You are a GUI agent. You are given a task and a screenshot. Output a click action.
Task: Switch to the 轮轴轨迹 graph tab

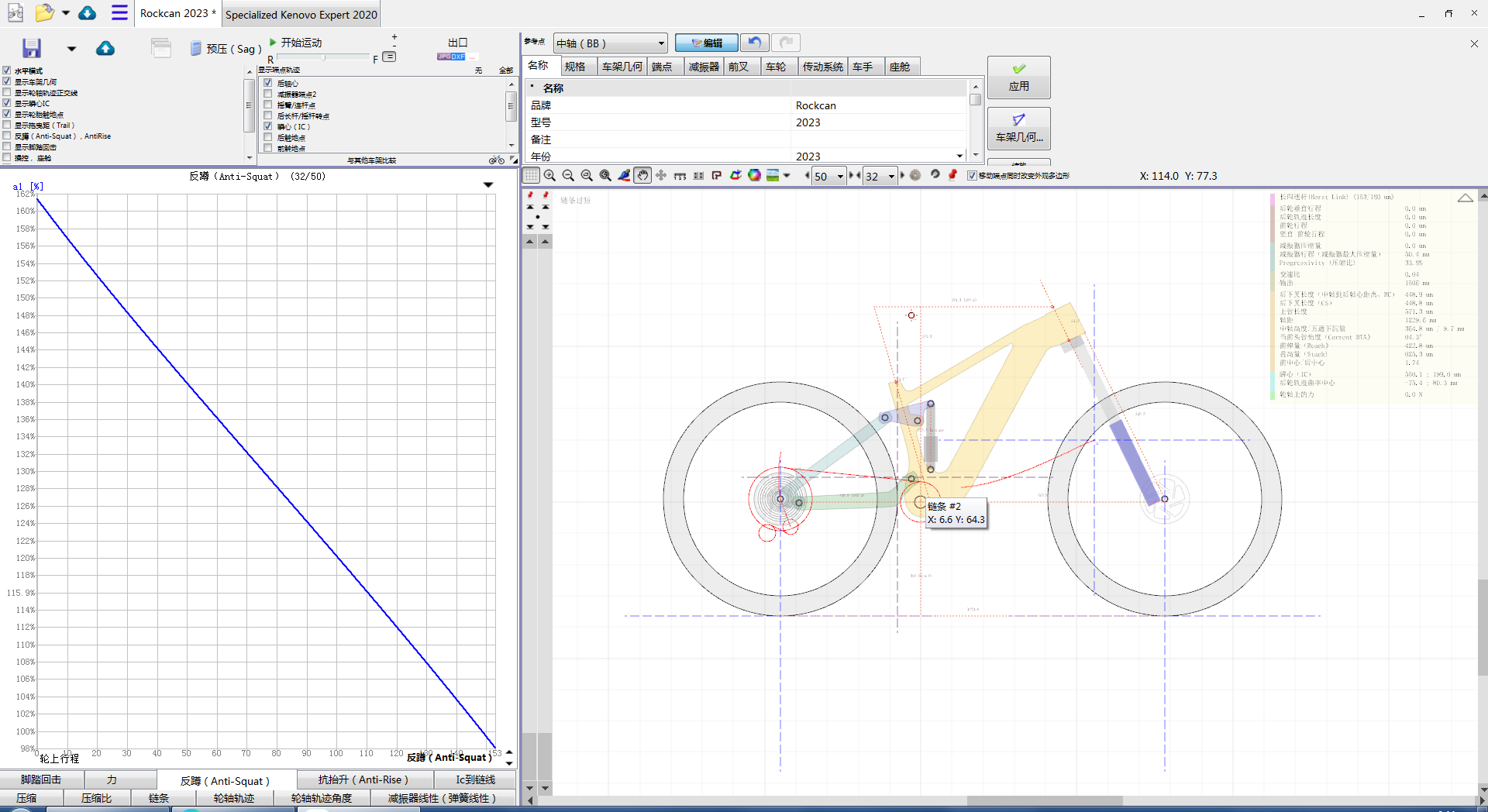(x=234, y=798)
